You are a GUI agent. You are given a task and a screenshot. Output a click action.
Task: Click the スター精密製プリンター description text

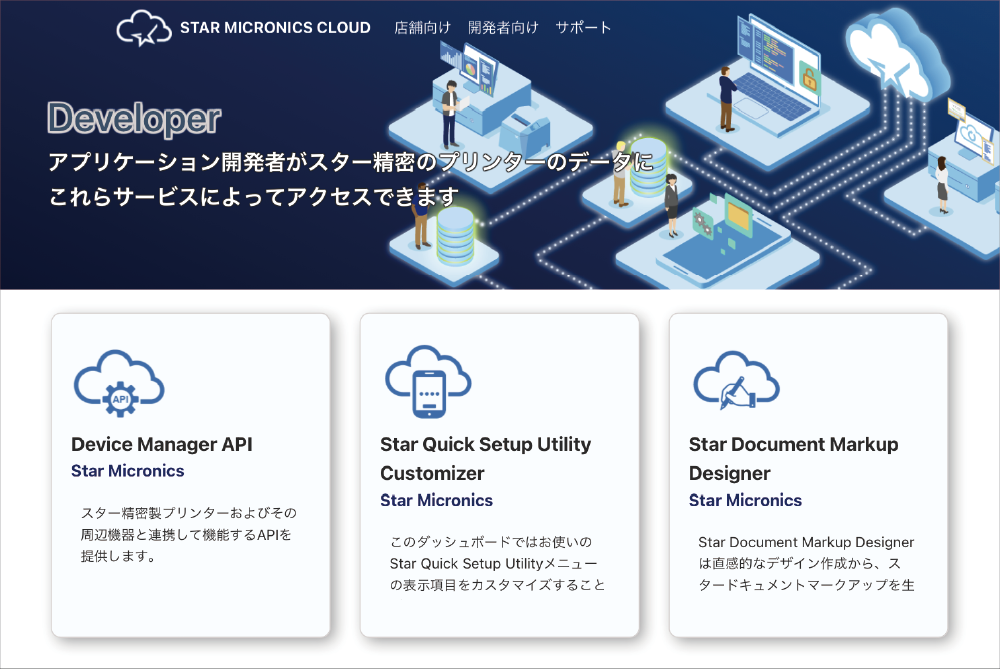tap(189, 534)
